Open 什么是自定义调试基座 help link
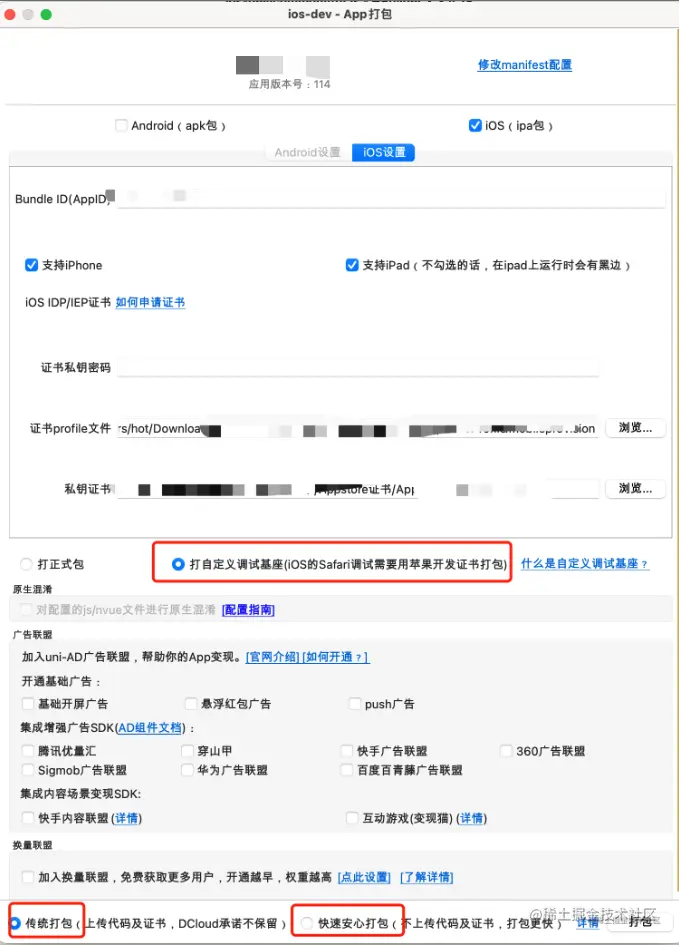The image size is (679, 945). pos(584,564)
